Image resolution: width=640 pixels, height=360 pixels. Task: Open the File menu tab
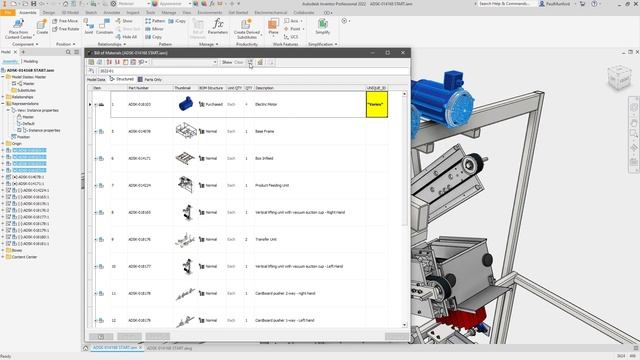point(8,13)
